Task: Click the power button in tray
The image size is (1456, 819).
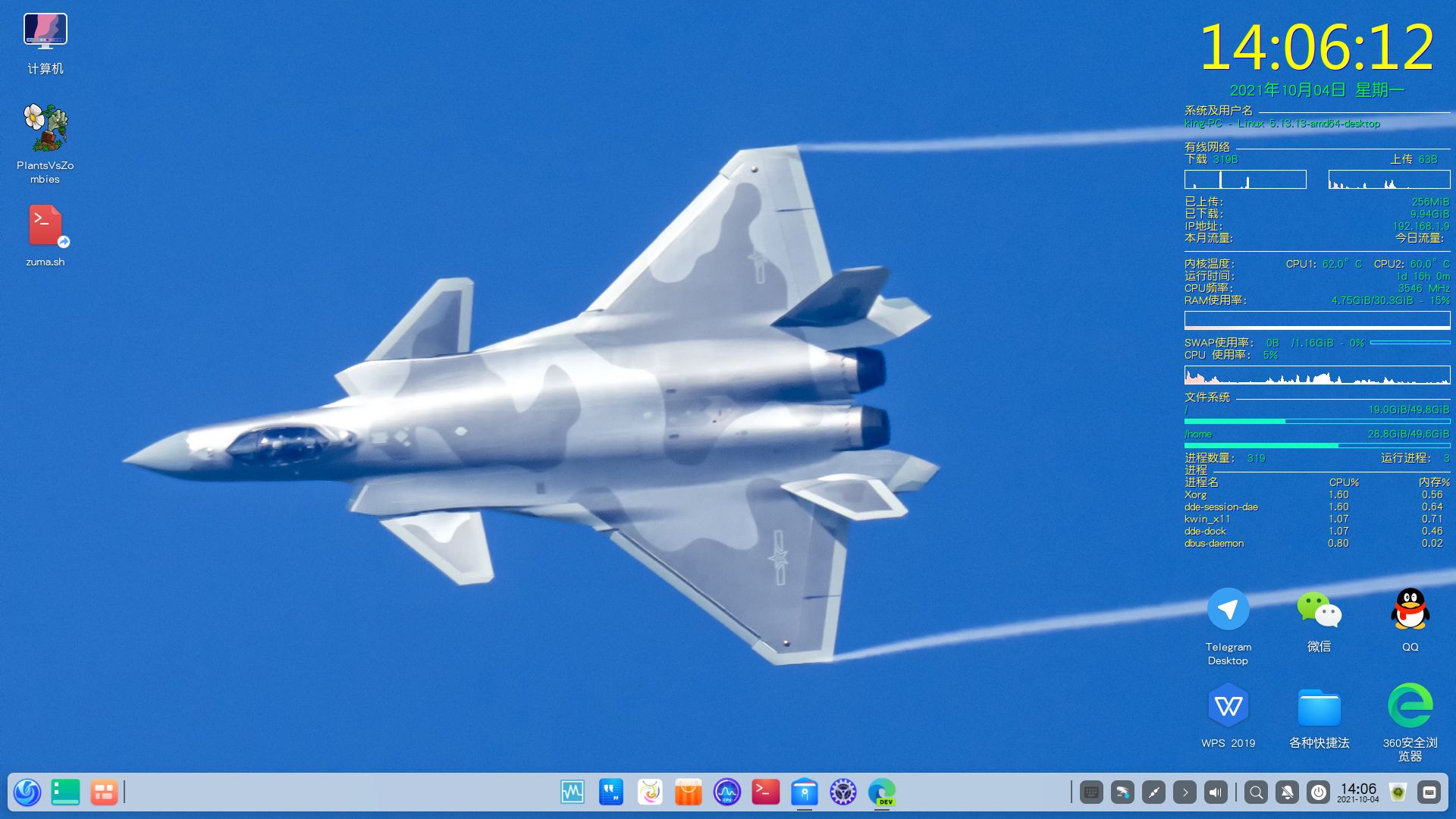Action: (1319, 792)
